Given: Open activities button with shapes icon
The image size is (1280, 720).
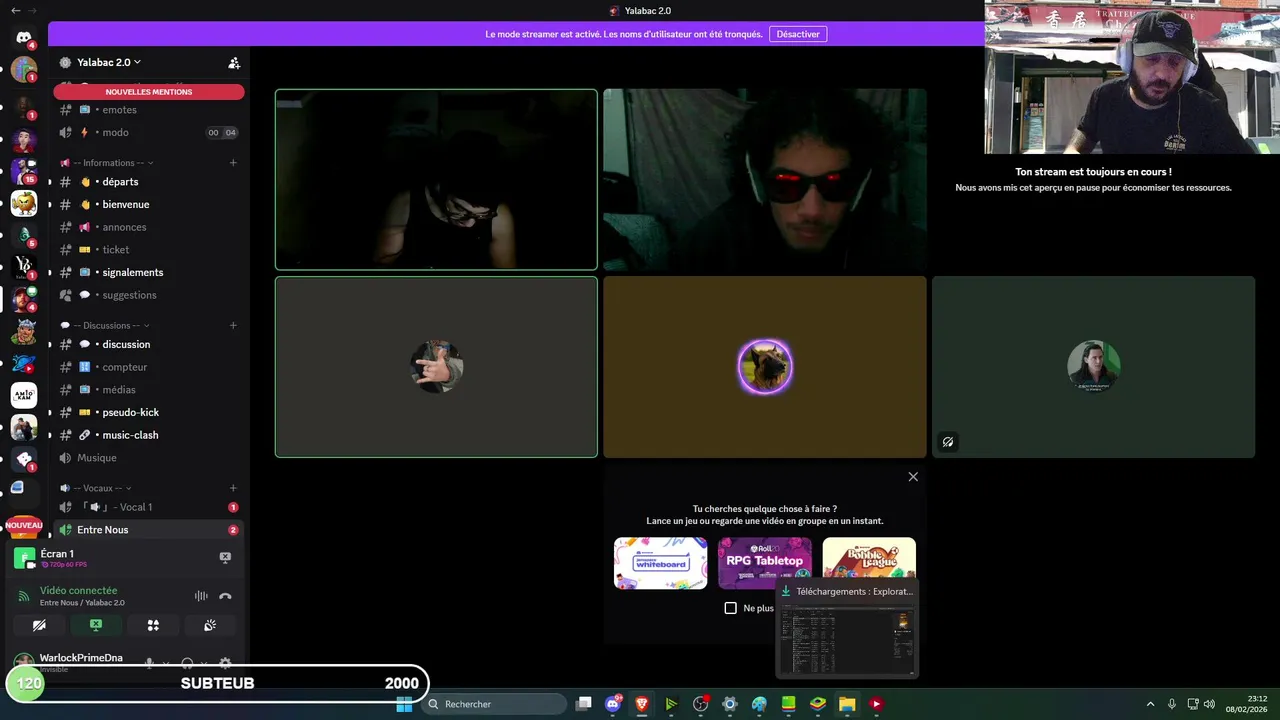Looking at the screenshot, I should pos(153,625).
